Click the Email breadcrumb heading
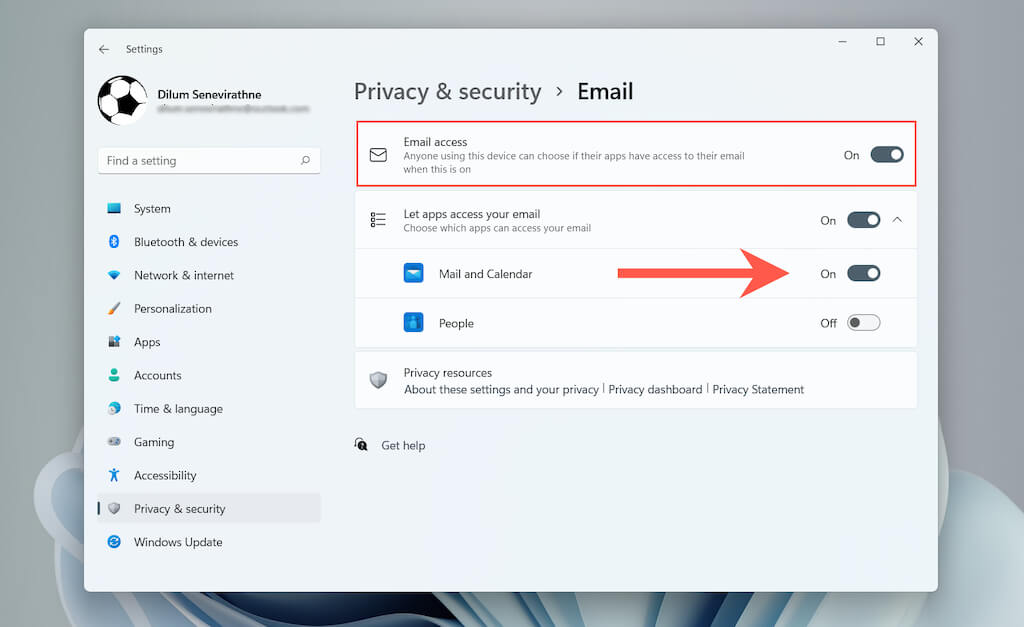 [x=605, y=91]
